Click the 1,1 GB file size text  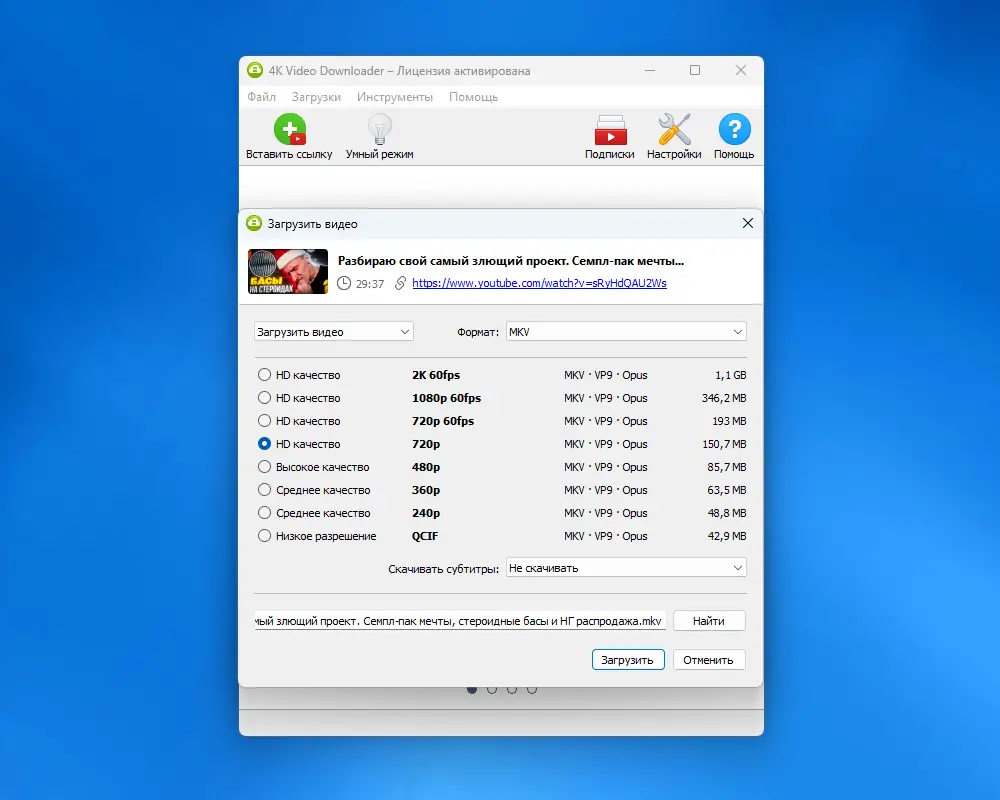coord(730,375)
